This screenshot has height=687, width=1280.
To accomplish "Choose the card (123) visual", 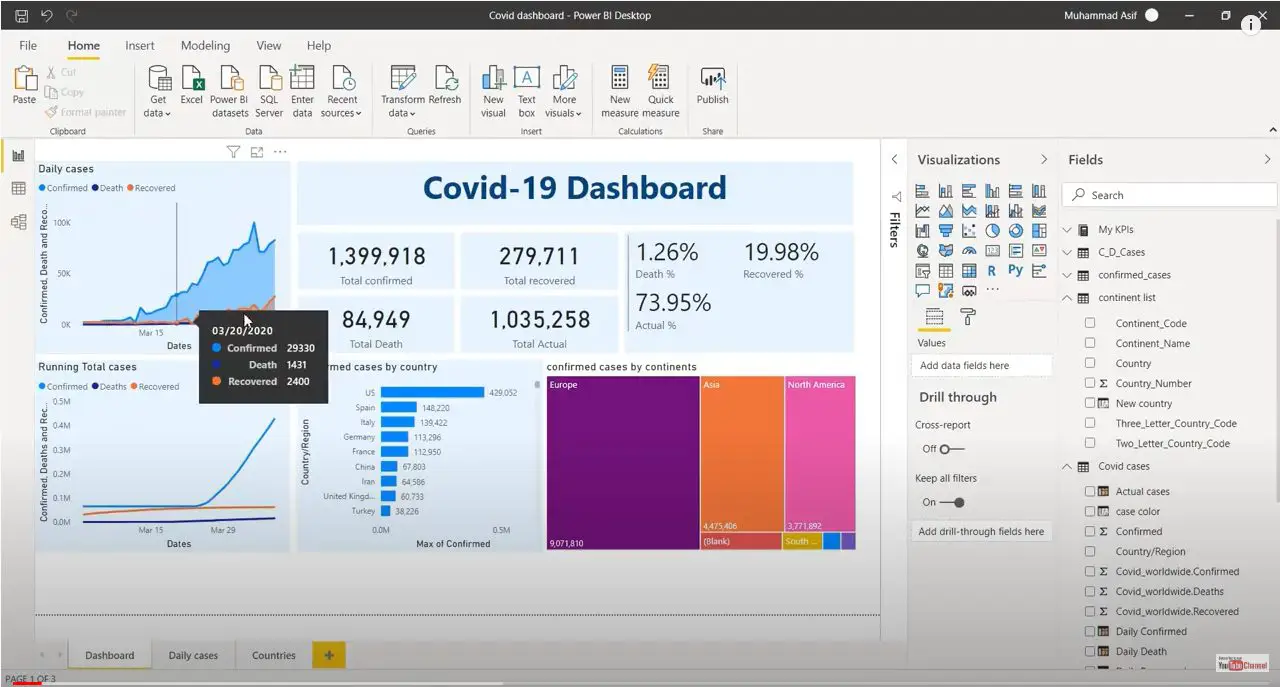I will [992, 250].
